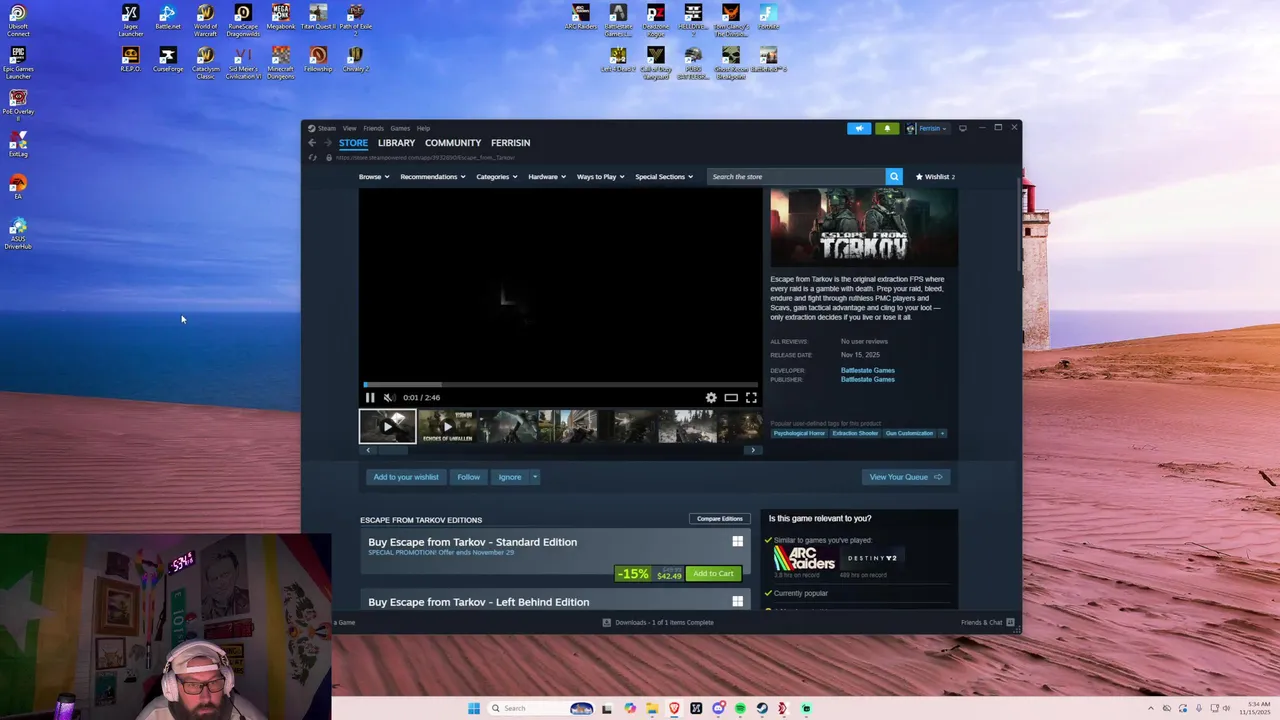Open Downloads status in Steam footer

pyautogui.click(x=658, y=622)
